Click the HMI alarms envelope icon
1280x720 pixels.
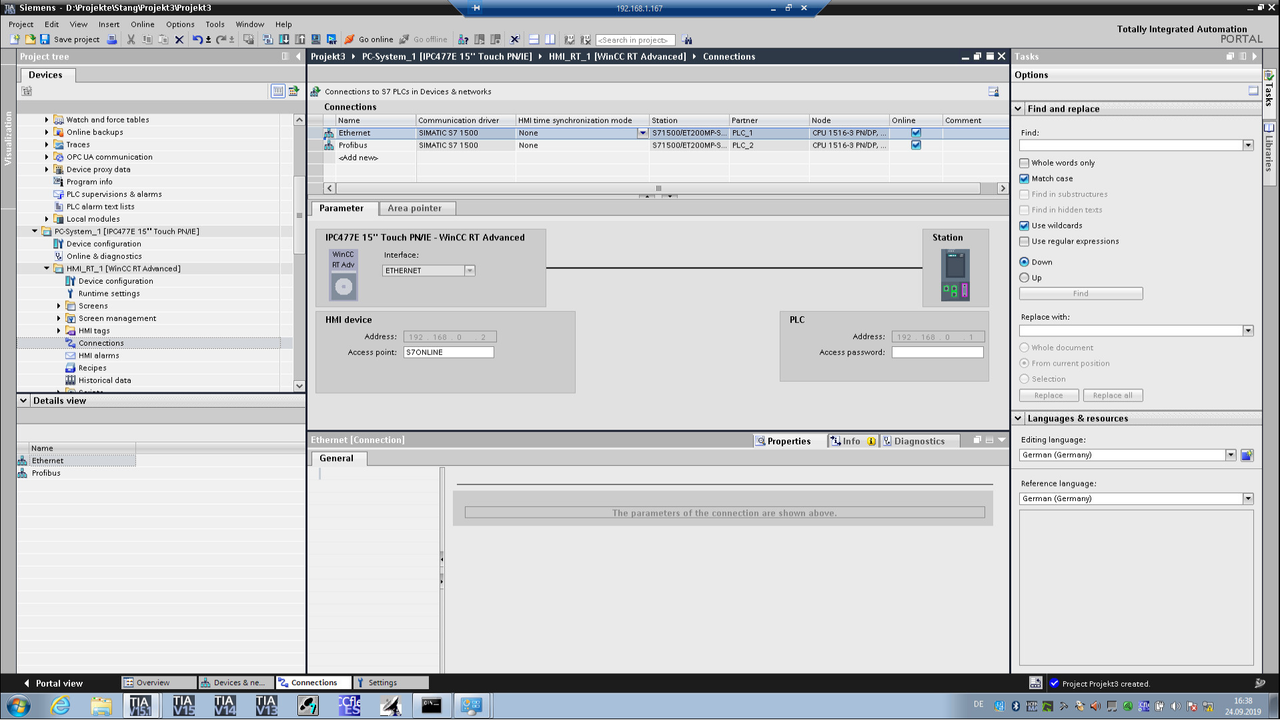(x=70, y=355)
